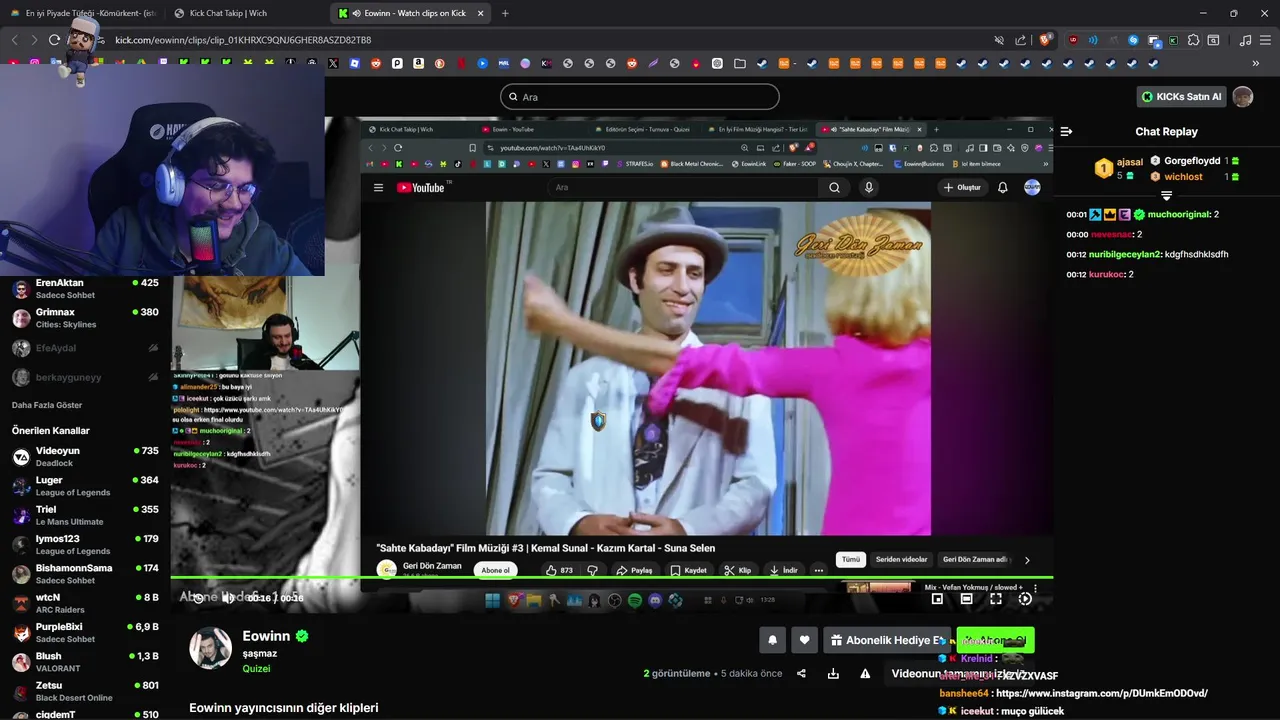
Task: Report clip using warning triangle icon
Action: (x=865, y=674)
